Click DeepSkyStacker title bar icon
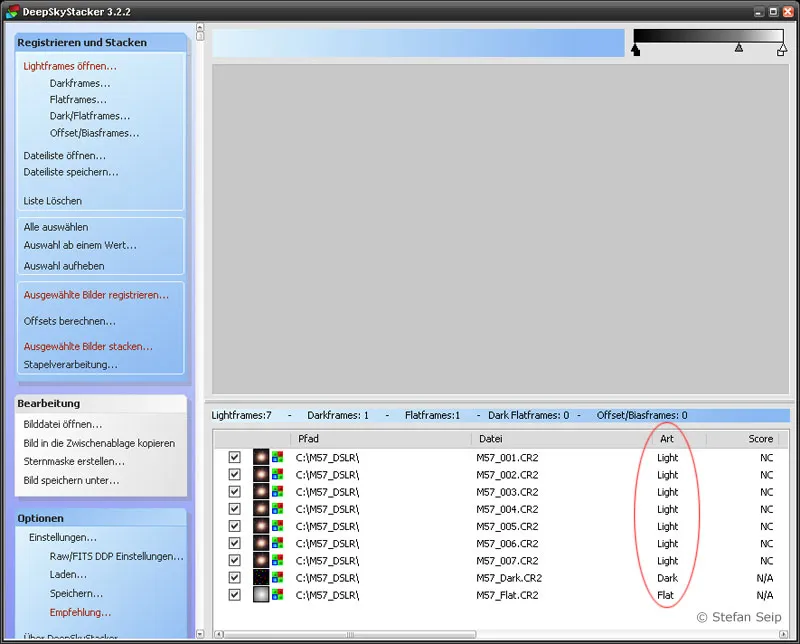 [x=12, y=11]
